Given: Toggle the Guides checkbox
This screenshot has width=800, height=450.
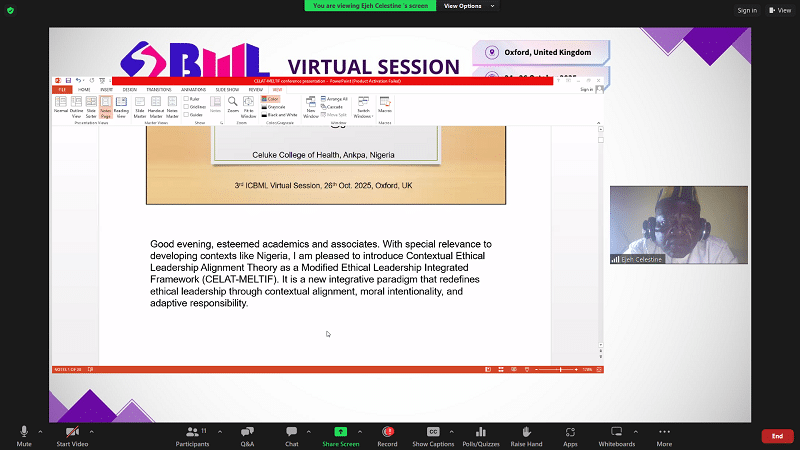Looking at the screenshot, I should (186, 114).
